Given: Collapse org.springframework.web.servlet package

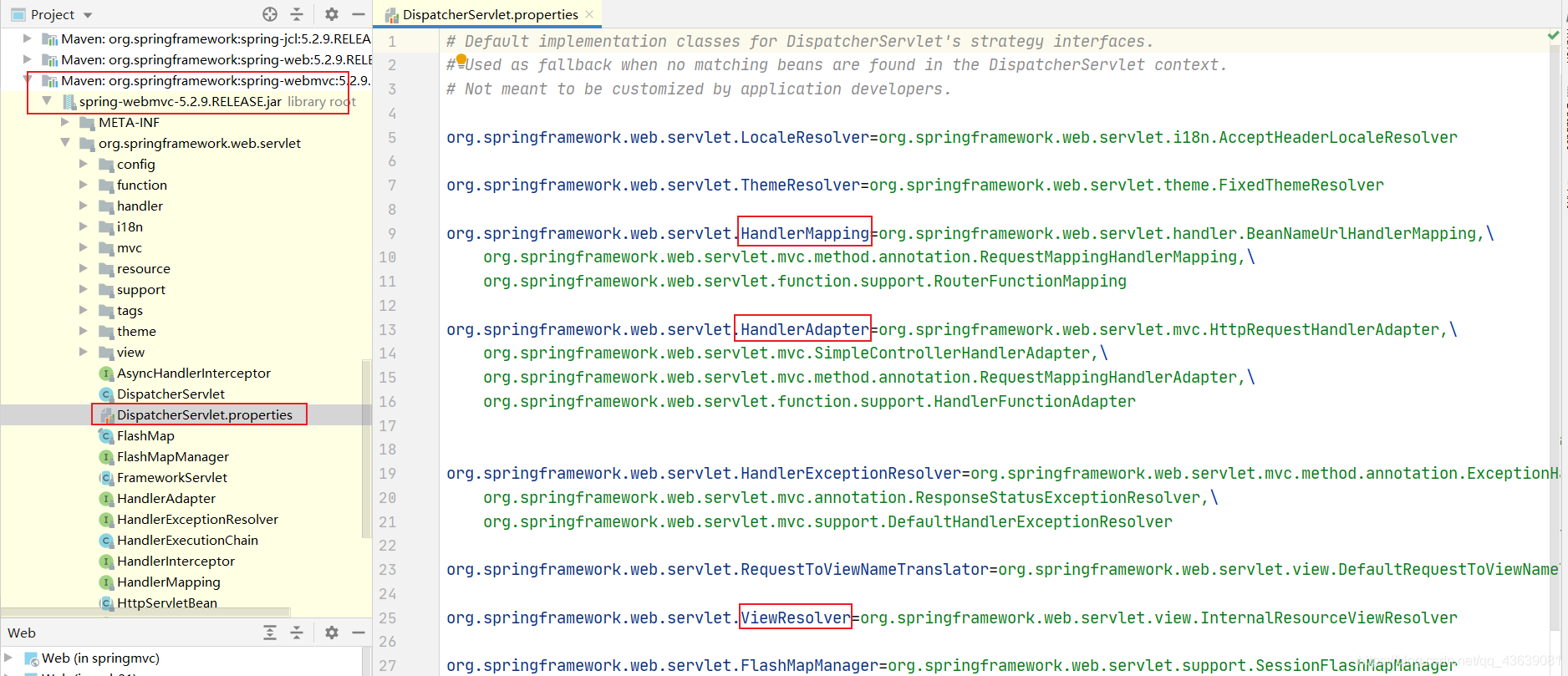Looking at the screenshot, I should [65, 143].
